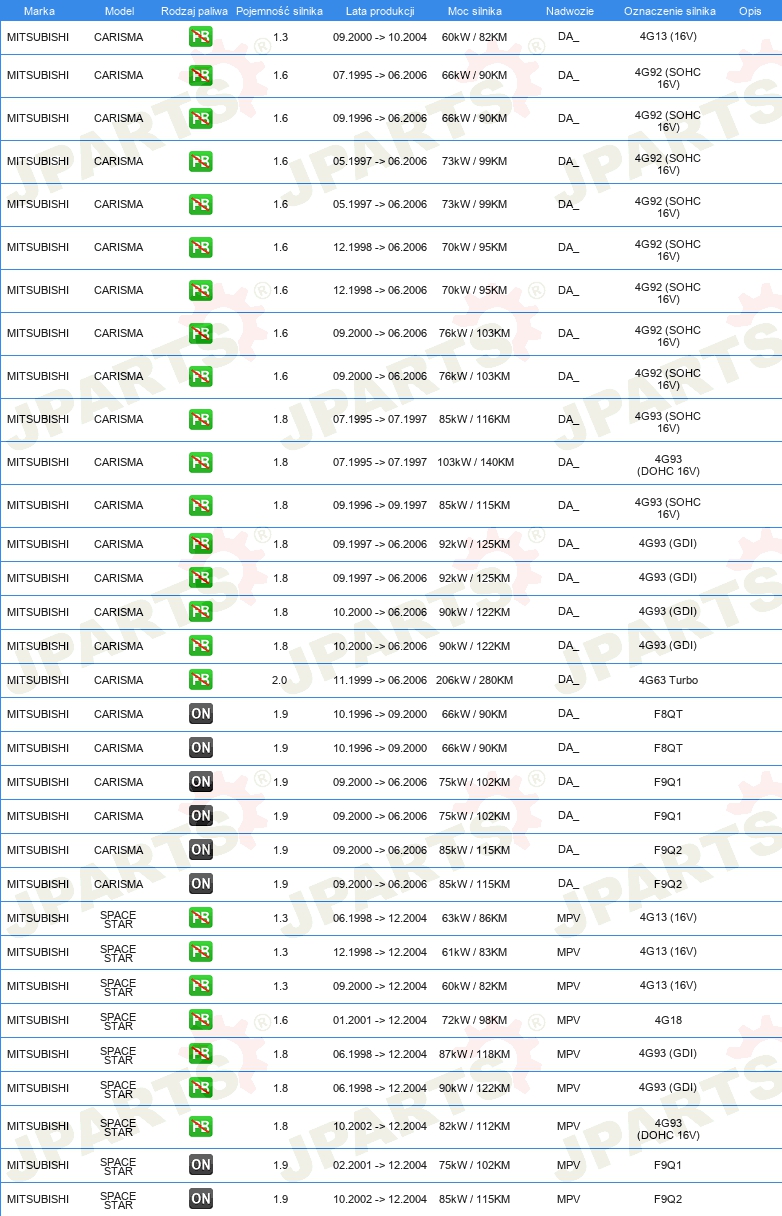
Task: Click the 01.2001 -> 12.2004 production years cell
Action: coord(380,1020)
